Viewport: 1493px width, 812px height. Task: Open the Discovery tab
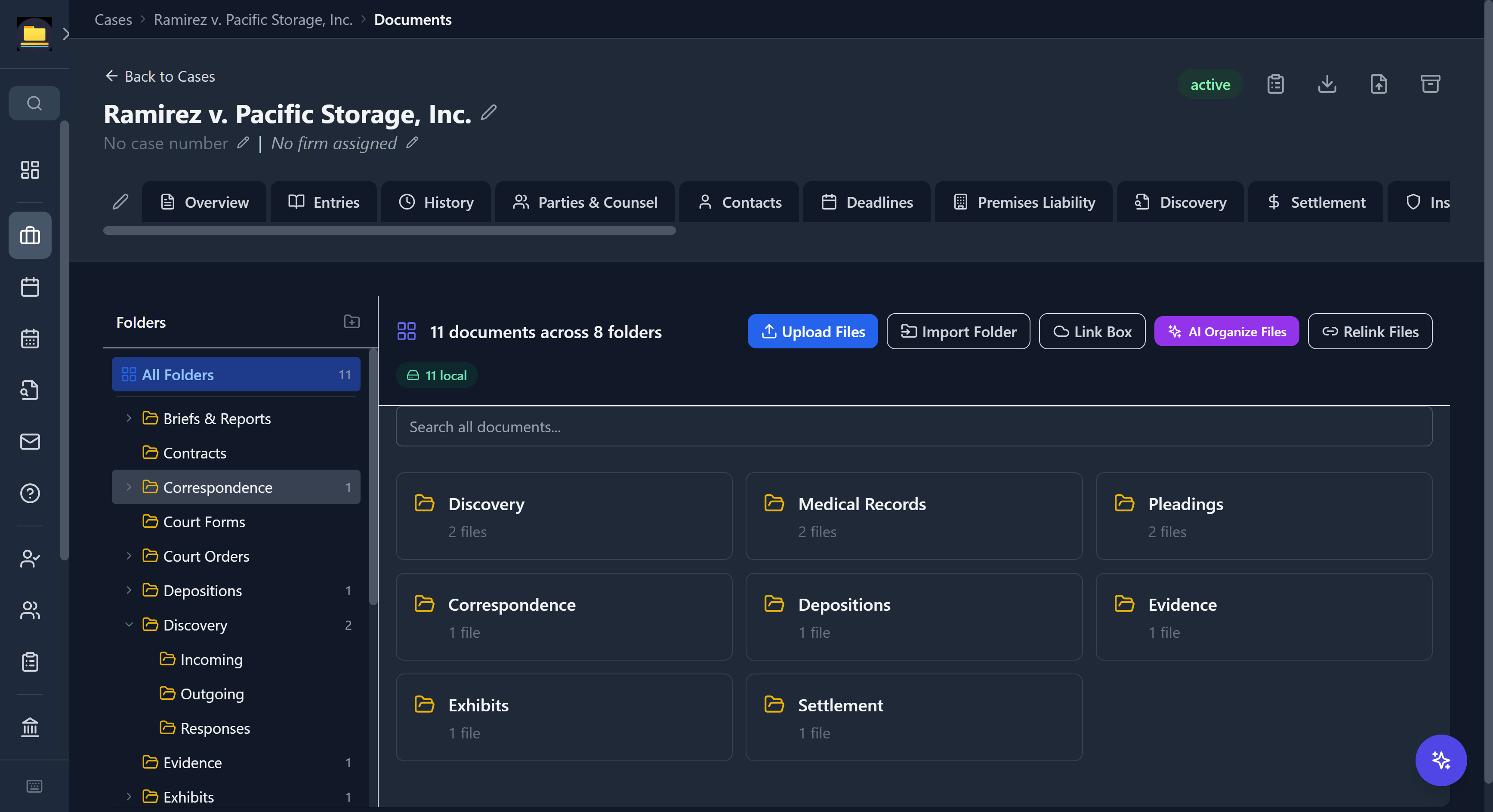coord(1180,202)
